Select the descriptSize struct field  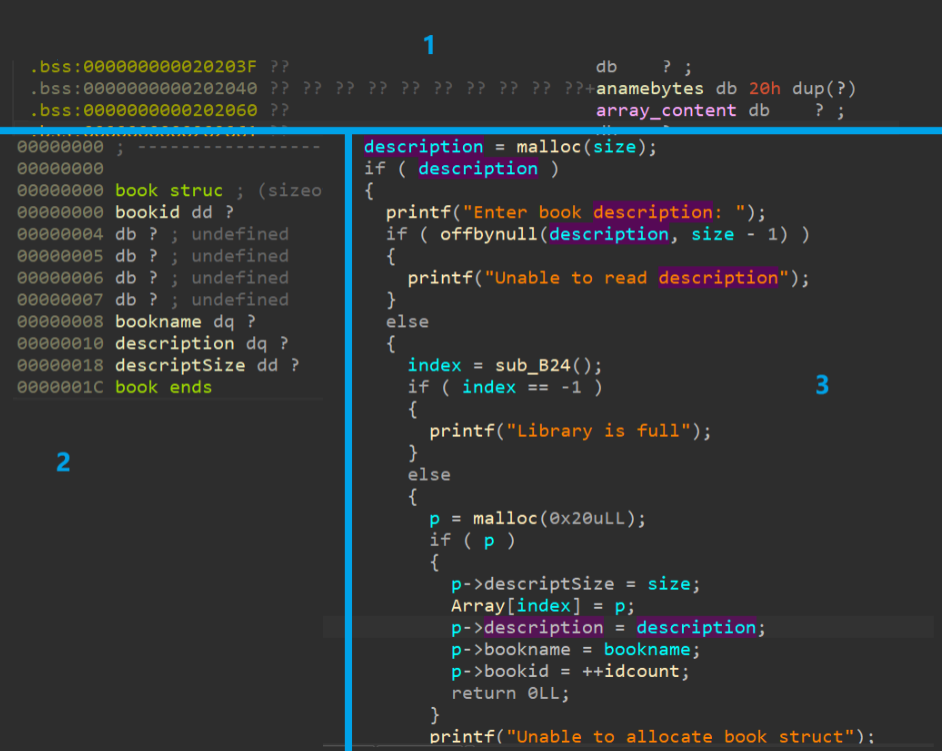point(180,365)
